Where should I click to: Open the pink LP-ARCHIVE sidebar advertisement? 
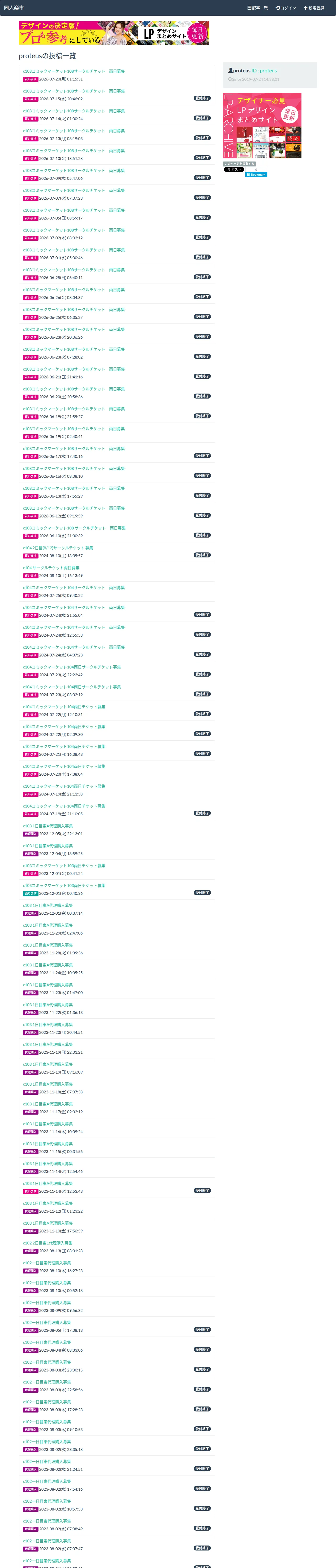(x=262, y=126)
